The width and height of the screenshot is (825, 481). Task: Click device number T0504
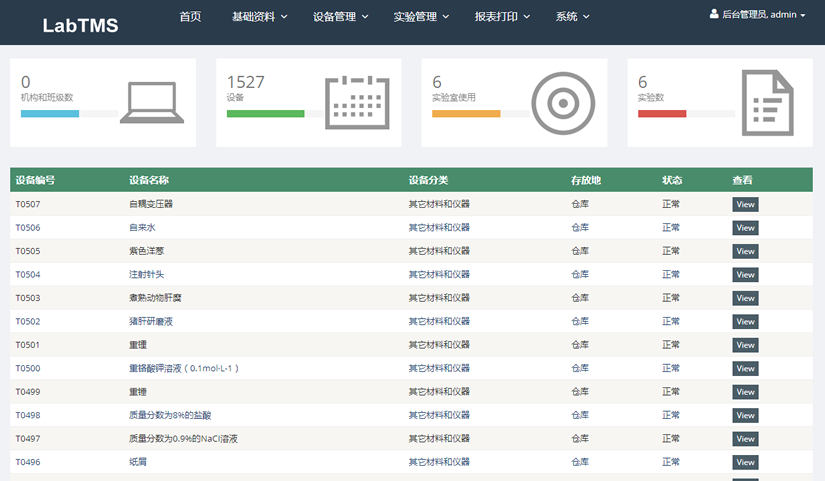(28, 274)
